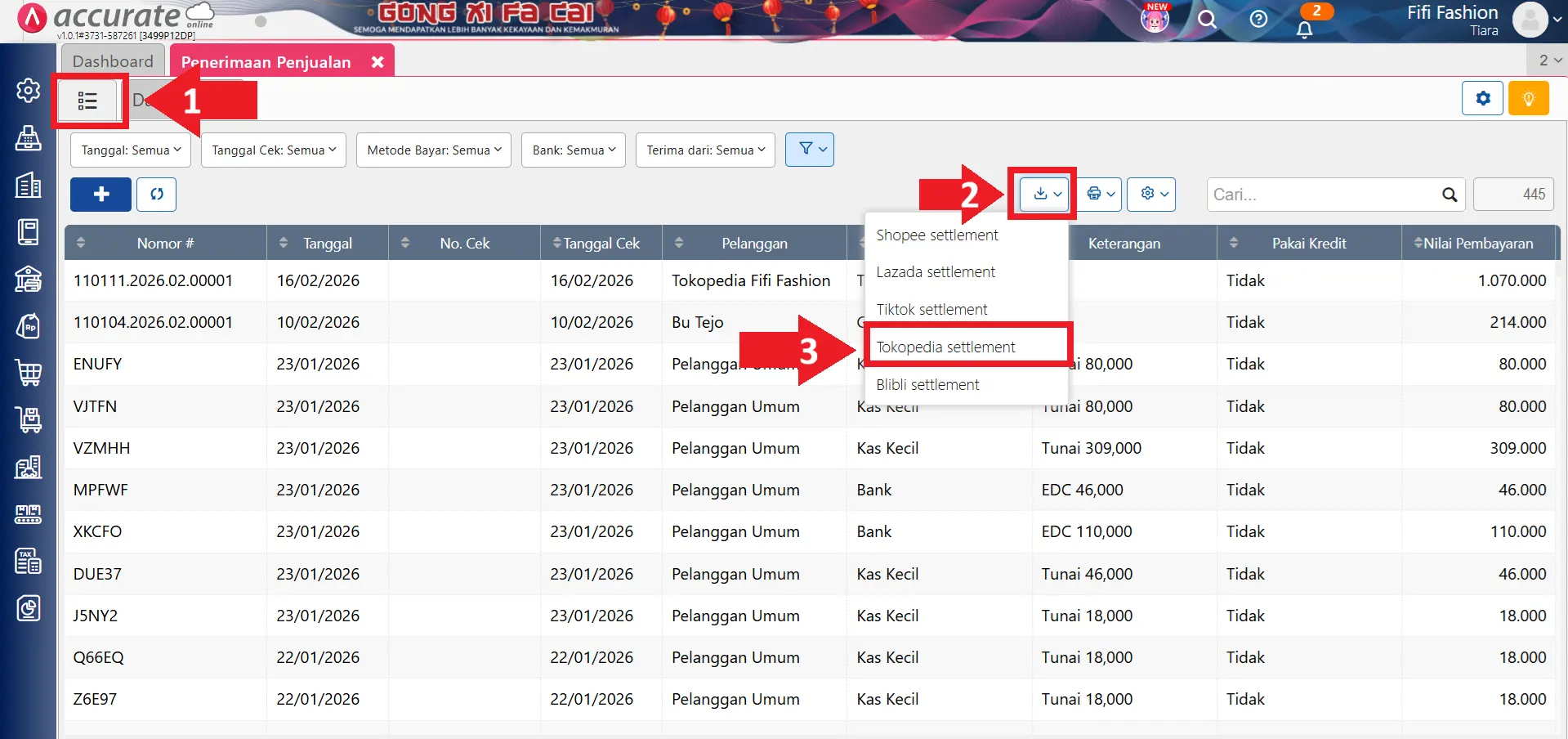
Task: Click the lightbulb help button top right
Action: pos(1527,98)
